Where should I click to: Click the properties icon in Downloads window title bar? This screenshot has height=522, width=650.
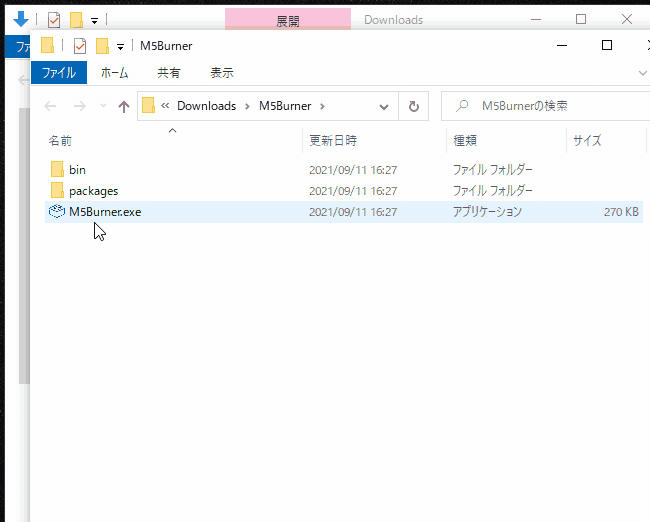54,19
